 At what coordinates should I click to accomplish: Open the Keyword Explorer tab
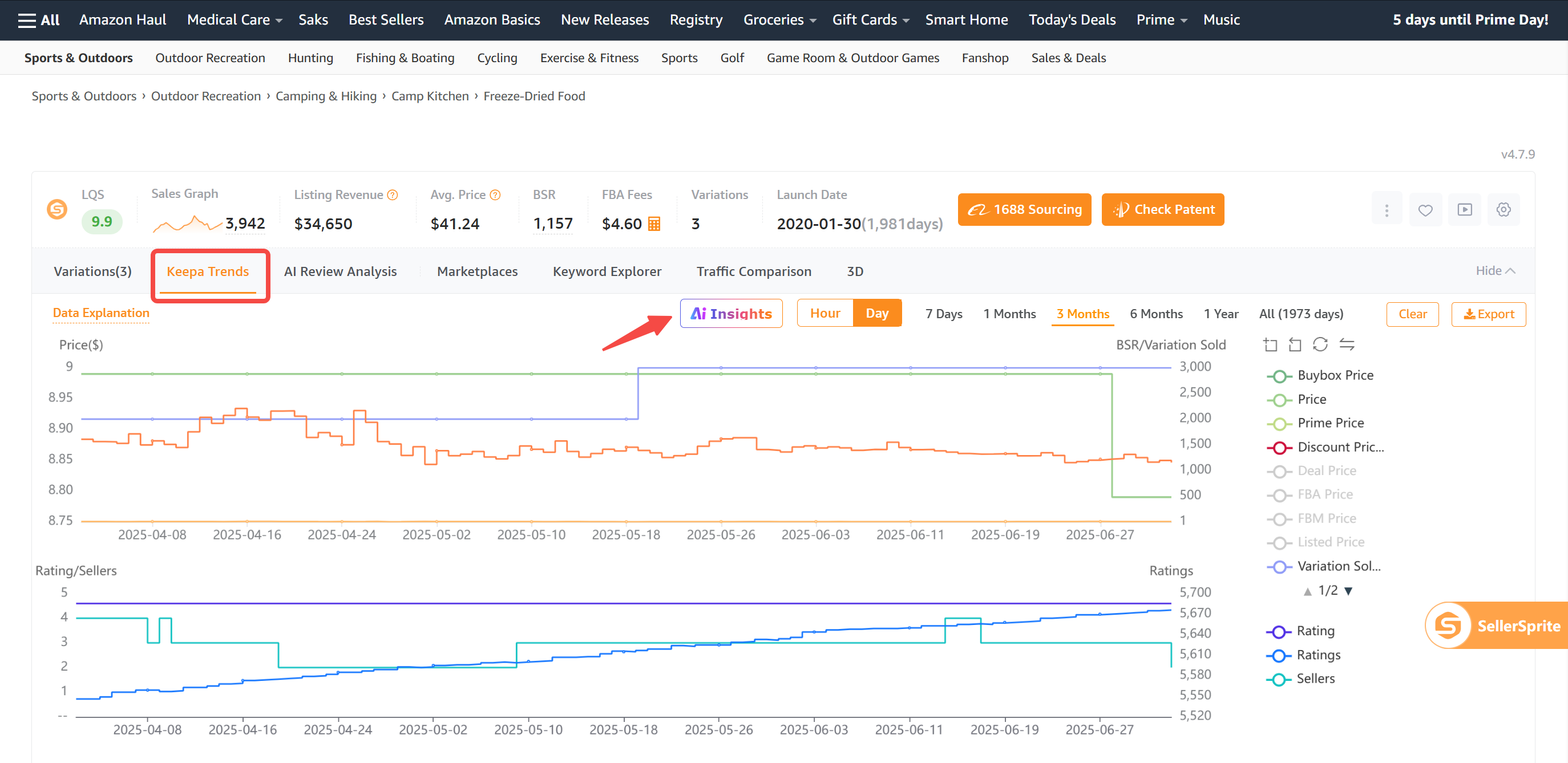point(607,271)
